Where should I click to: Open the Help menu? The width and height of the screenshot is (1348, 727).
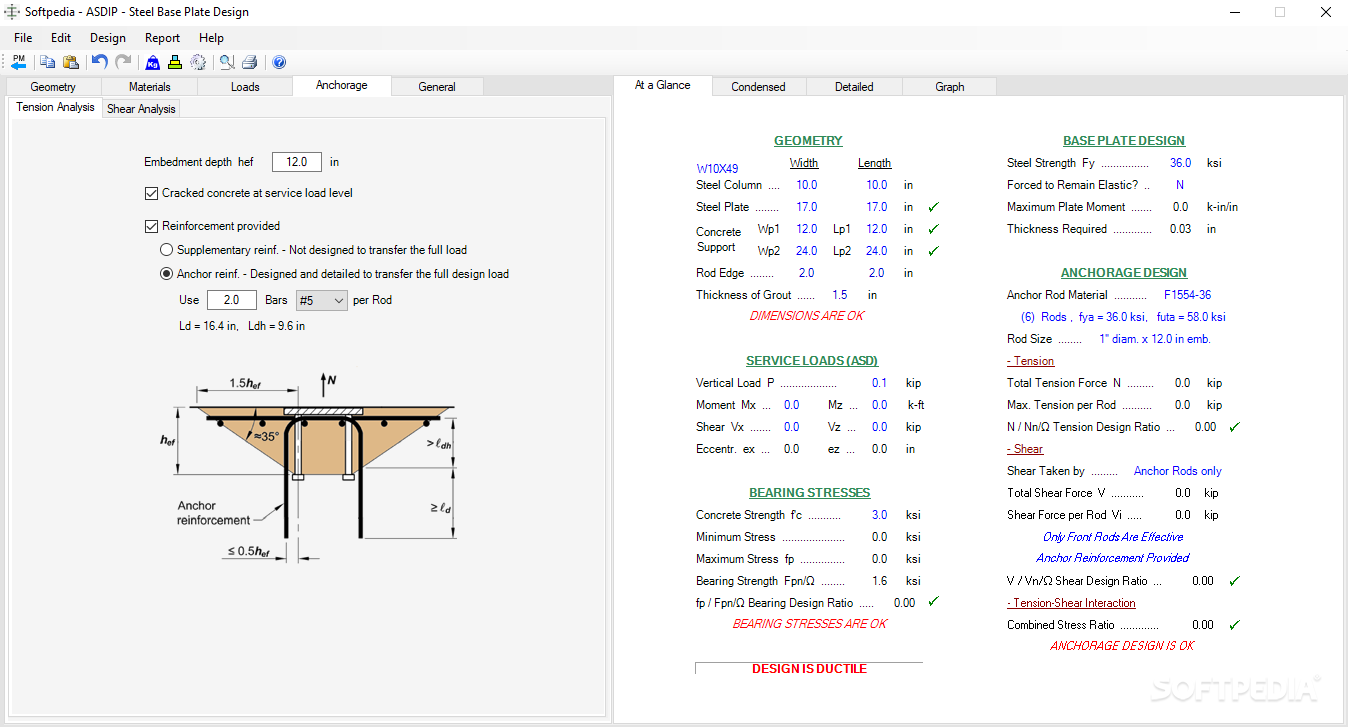tap(211, 38)
